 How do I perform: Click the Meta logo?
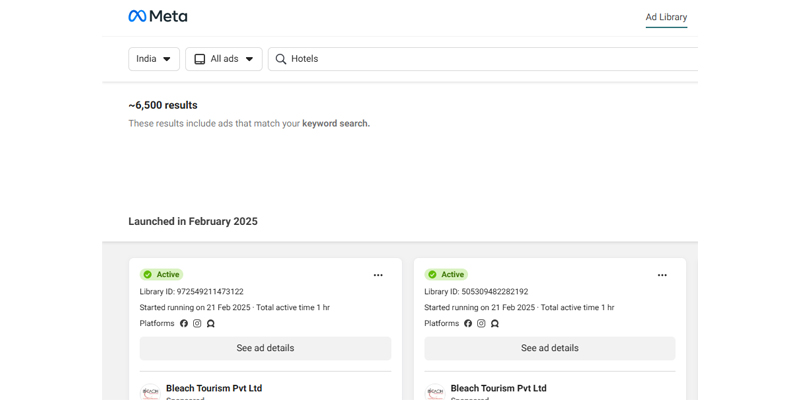[158, 16]
